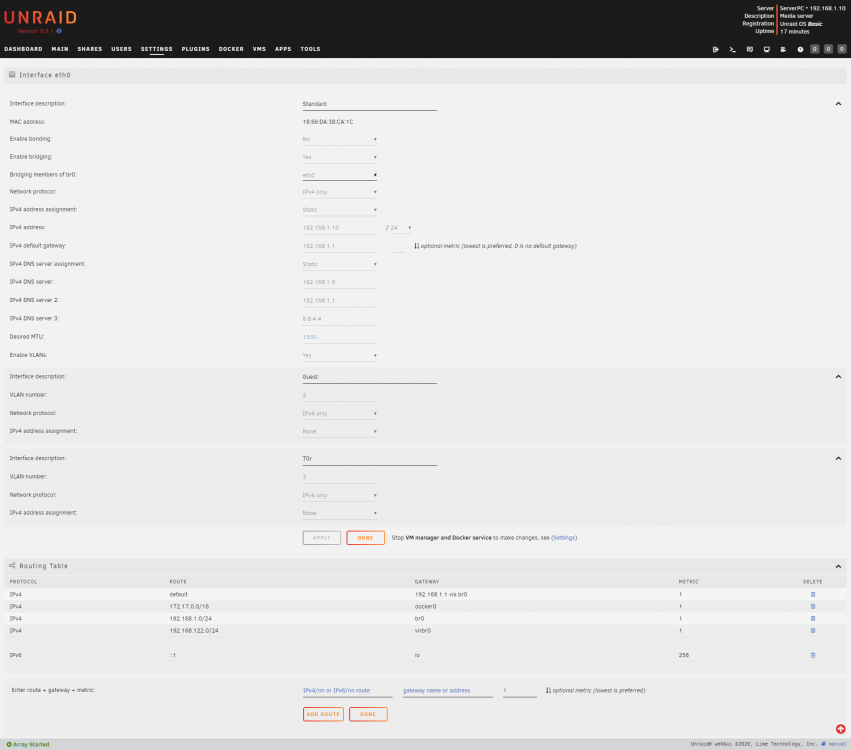Open the Tools tab

(x=310, y=49)
